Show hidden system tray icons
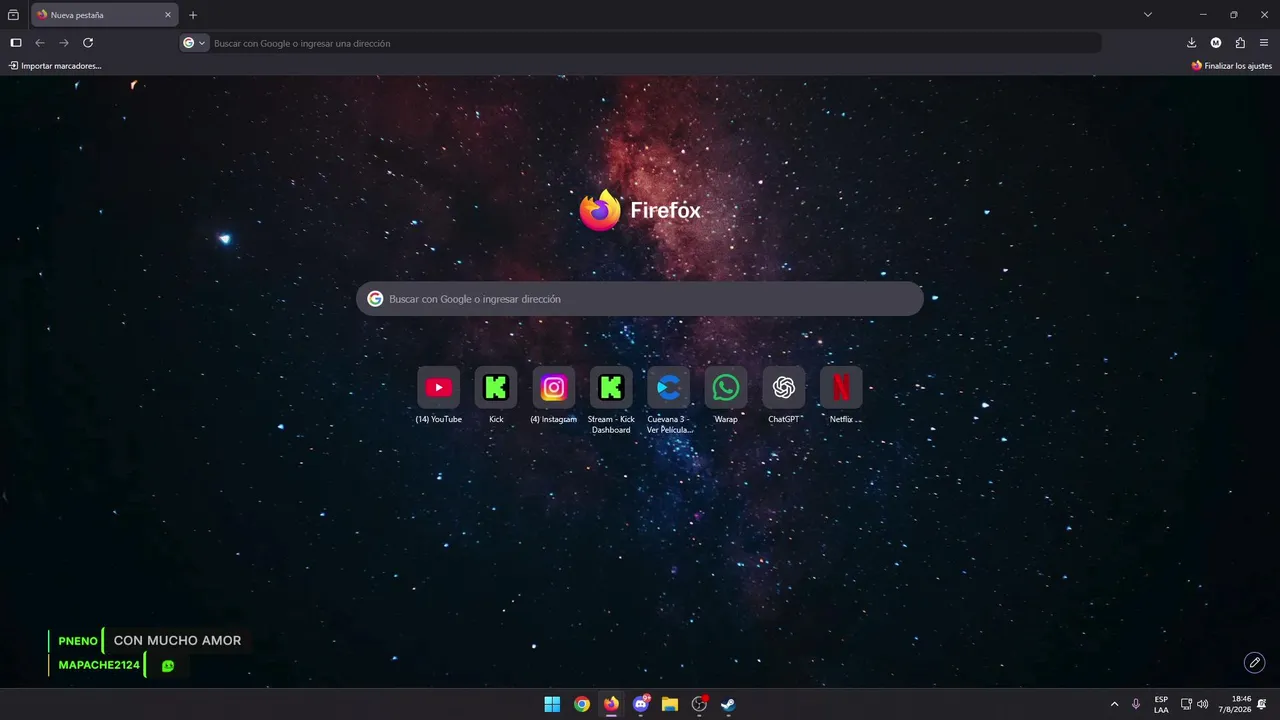1280x720 pixels. tap(1115, 704)
